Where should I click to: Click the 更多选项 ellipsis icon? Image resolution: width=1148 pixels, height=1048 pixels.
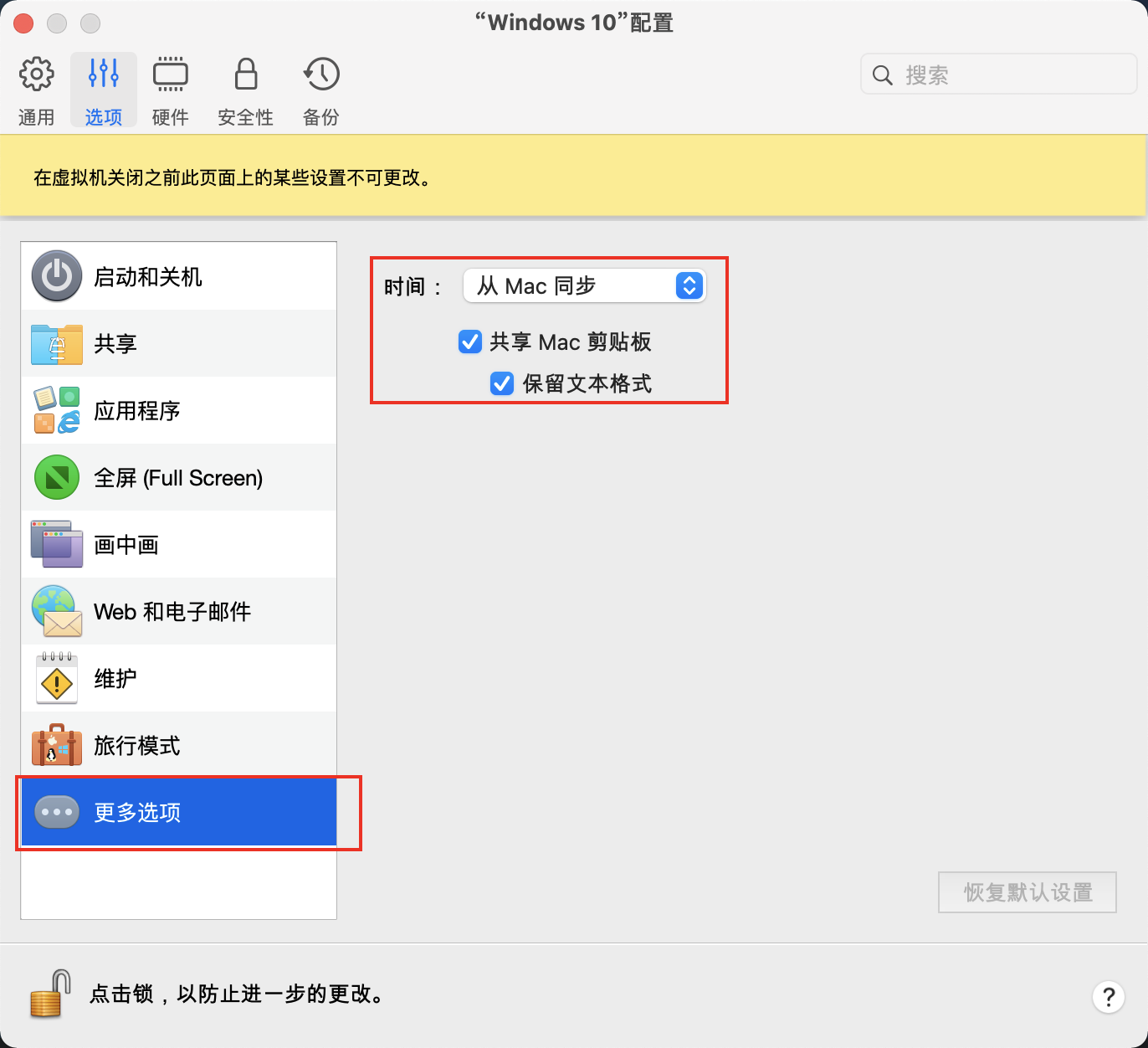click(x=57, y=812)
